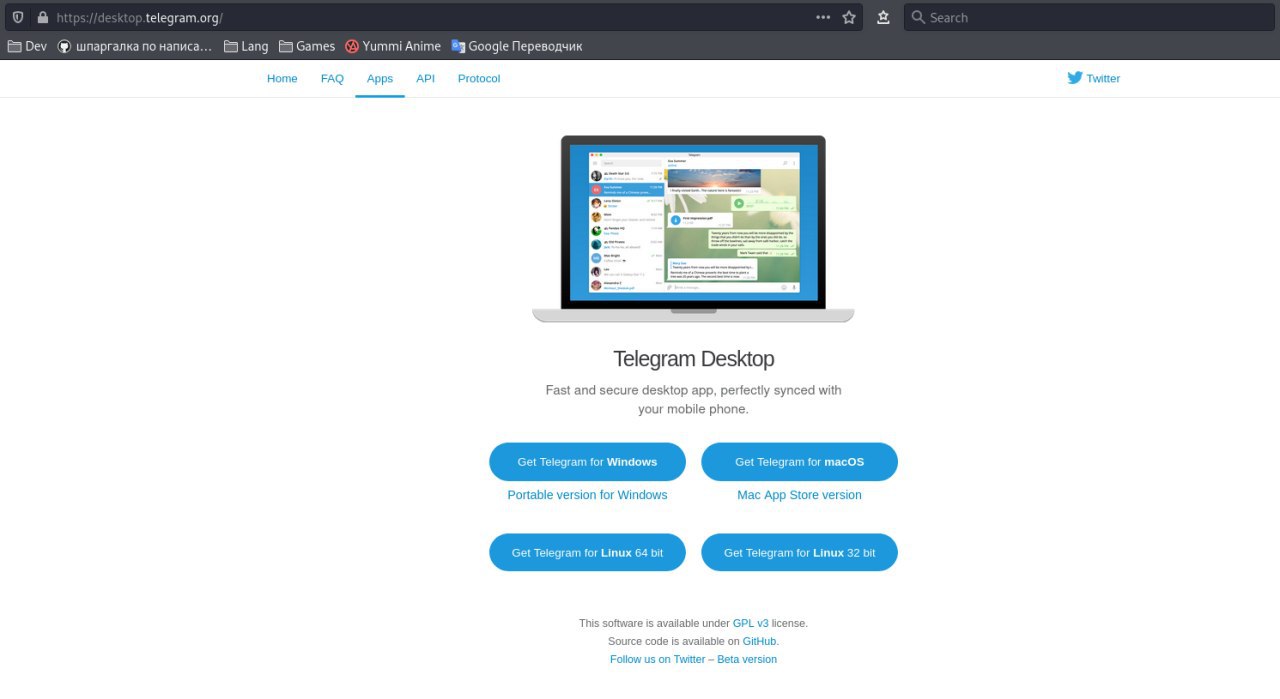The image size is (1280, 699).
Task: Click the Telegram Desktop heading text
Action: [693, 358]
